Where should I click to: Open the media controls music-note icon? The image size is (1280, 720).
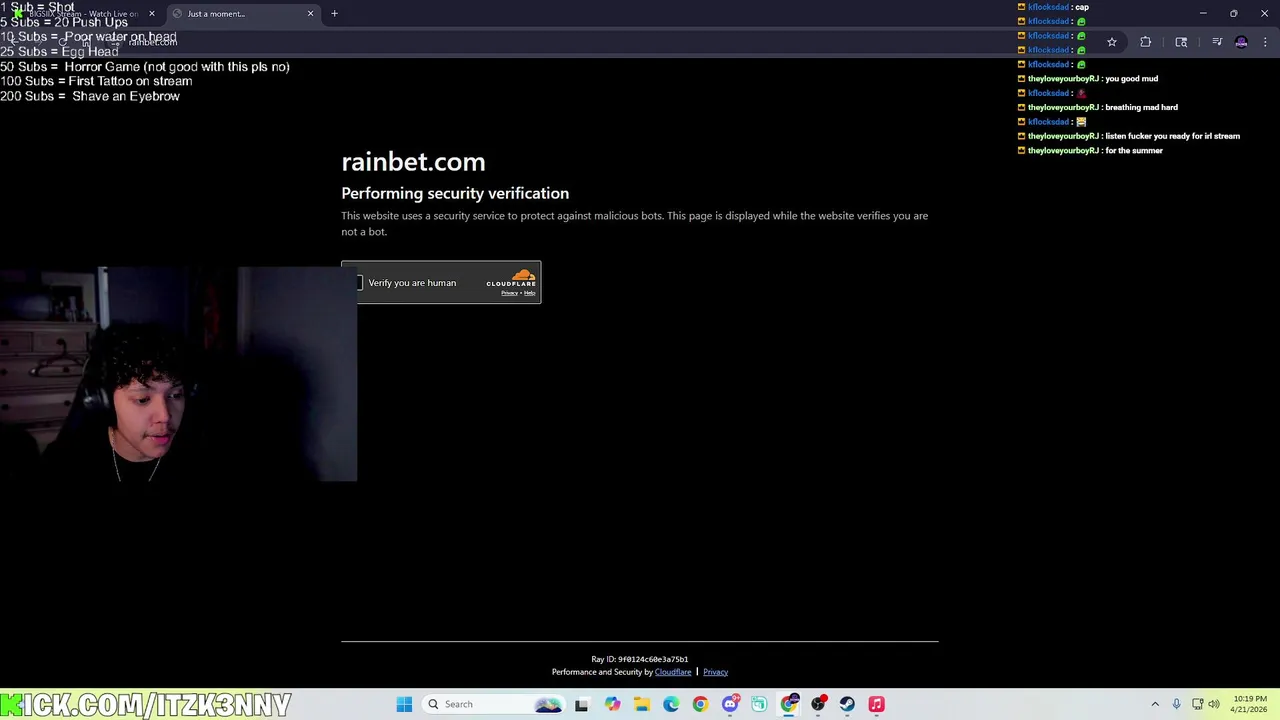(x=1217, y=42)
